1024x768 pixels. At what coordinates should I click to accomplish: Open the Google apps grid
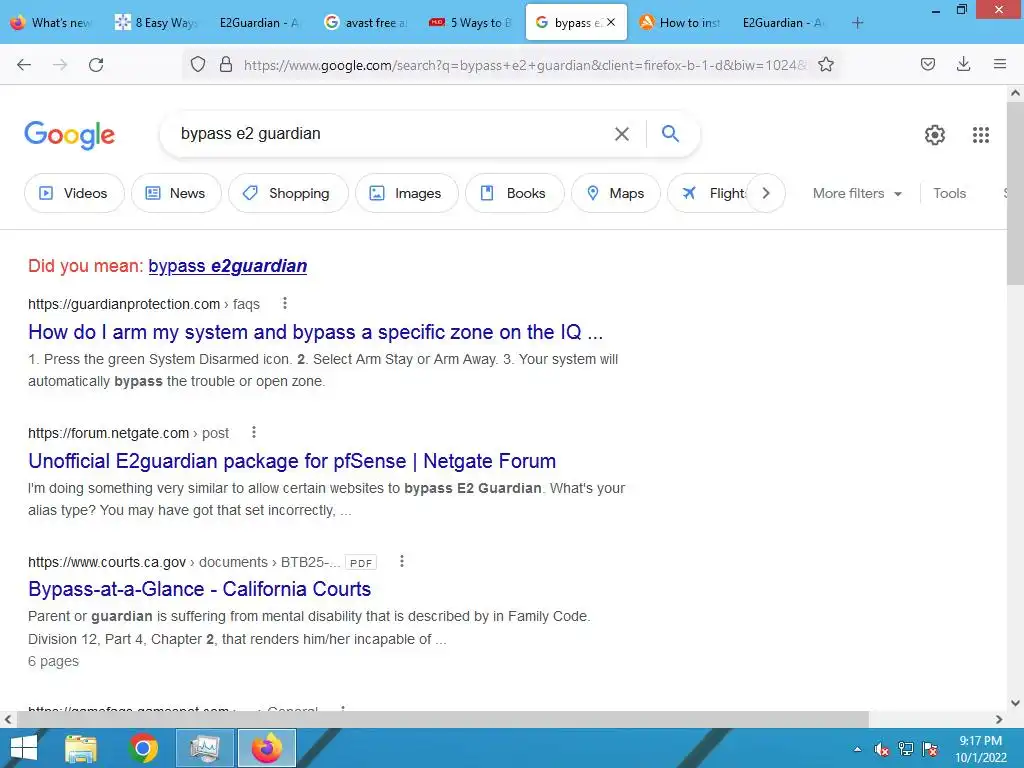tap(981, 135)
